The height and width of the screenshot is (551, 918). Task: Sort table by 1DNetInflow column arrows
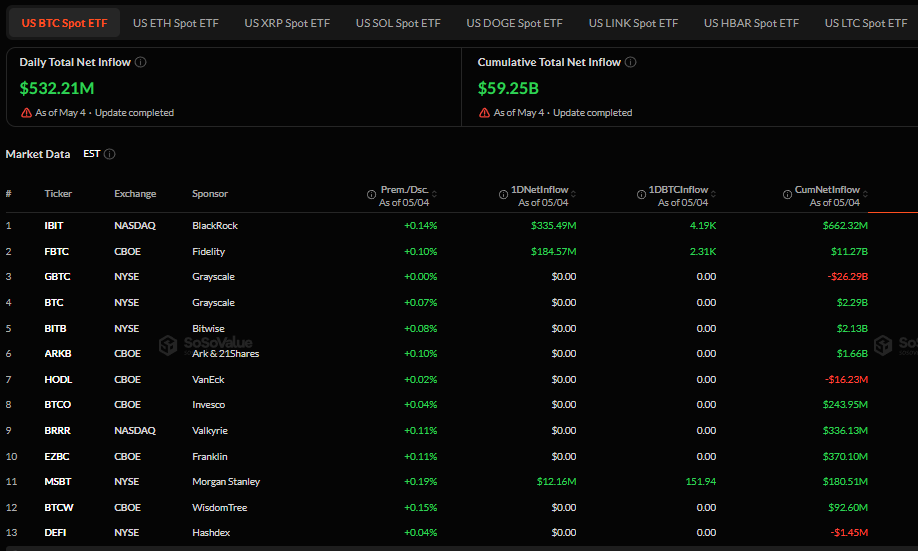pos(573,194)
